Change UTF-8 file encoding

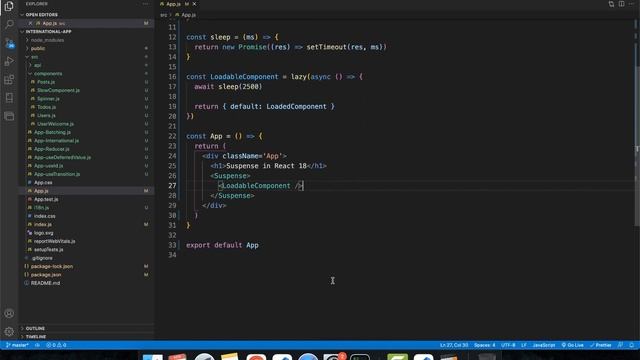[x=508, y=345]
